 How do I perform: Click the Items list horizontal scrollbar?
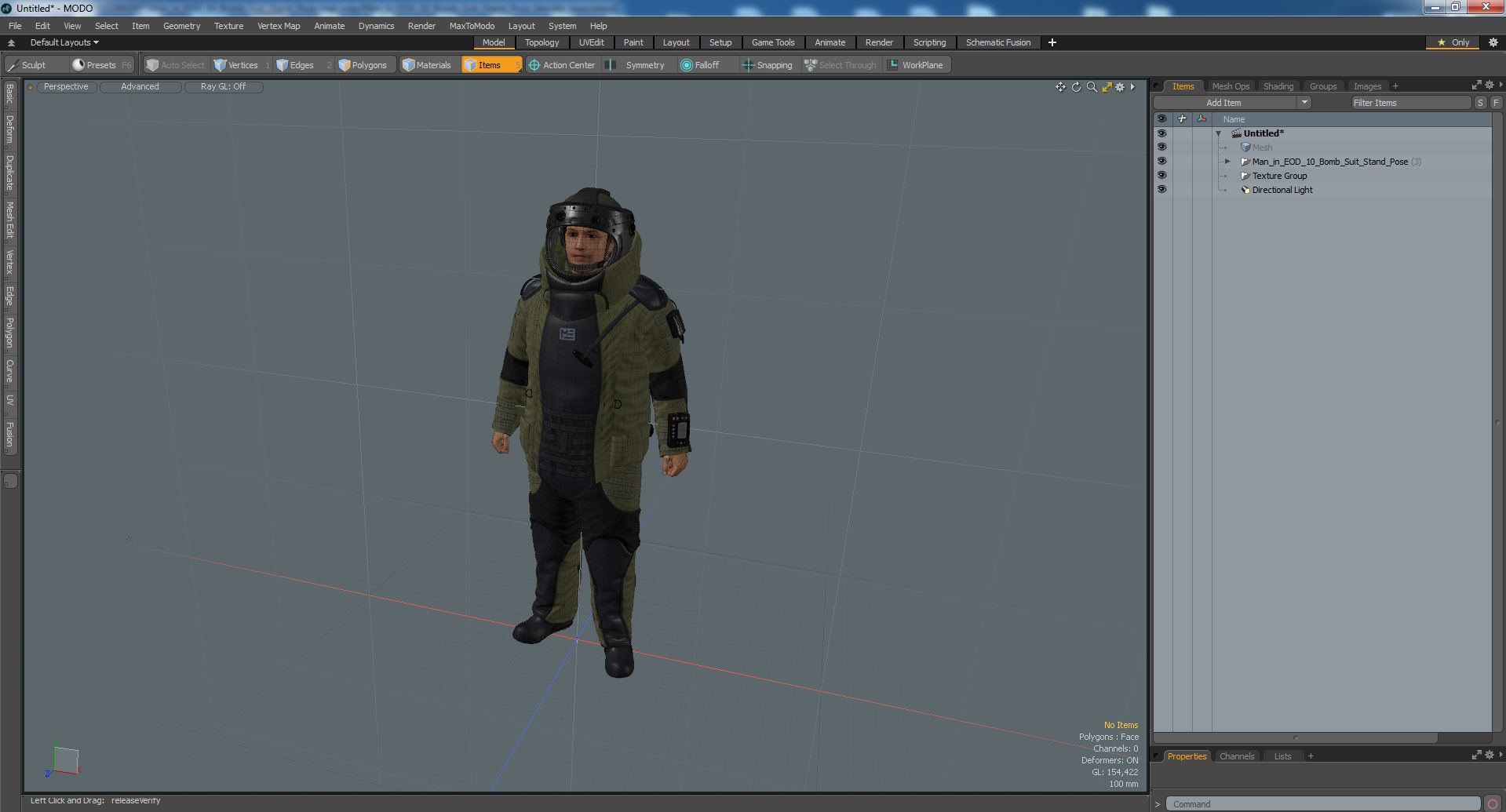click(x=1295, y=737)
